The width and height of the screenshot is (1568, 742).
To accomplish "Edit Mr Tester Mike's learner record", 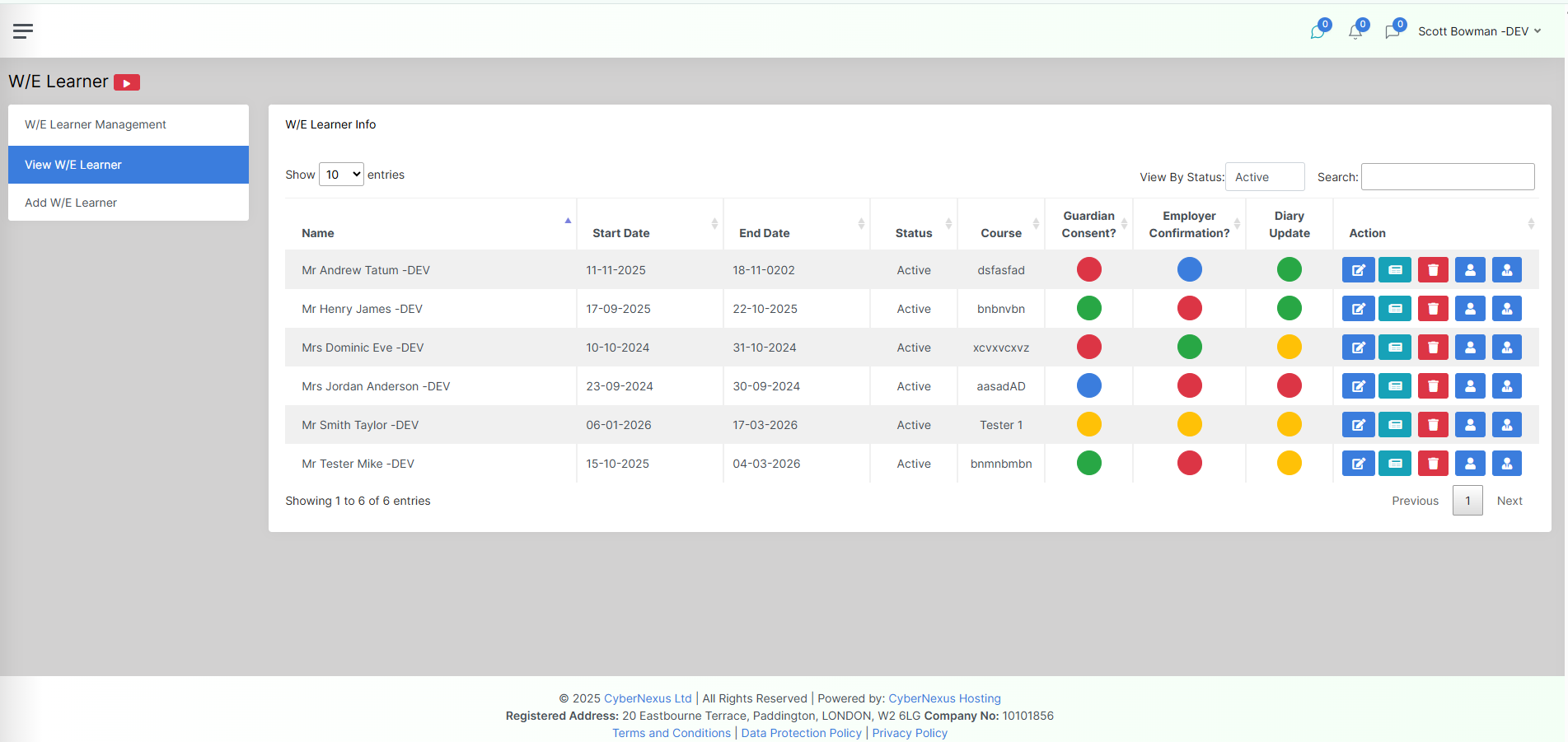I will pyautogui.click(x=1358, y=464).
